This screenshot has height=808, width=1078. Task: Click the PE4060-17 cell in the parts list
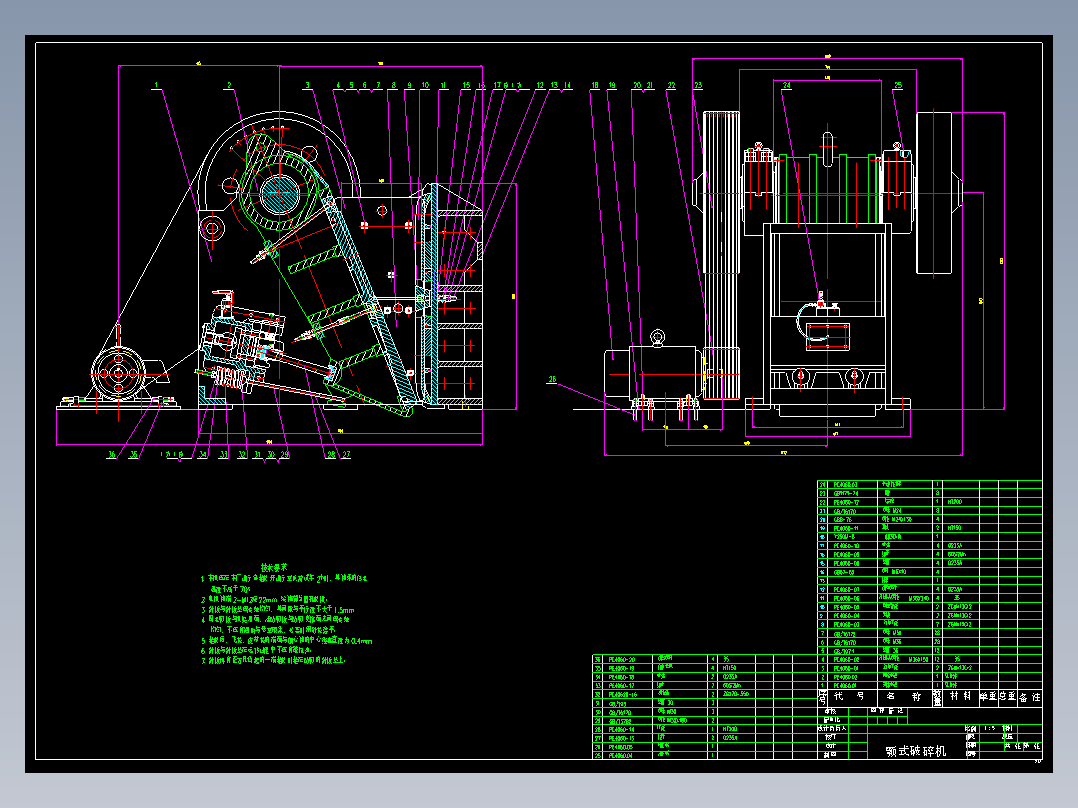(x=622, y=686)
